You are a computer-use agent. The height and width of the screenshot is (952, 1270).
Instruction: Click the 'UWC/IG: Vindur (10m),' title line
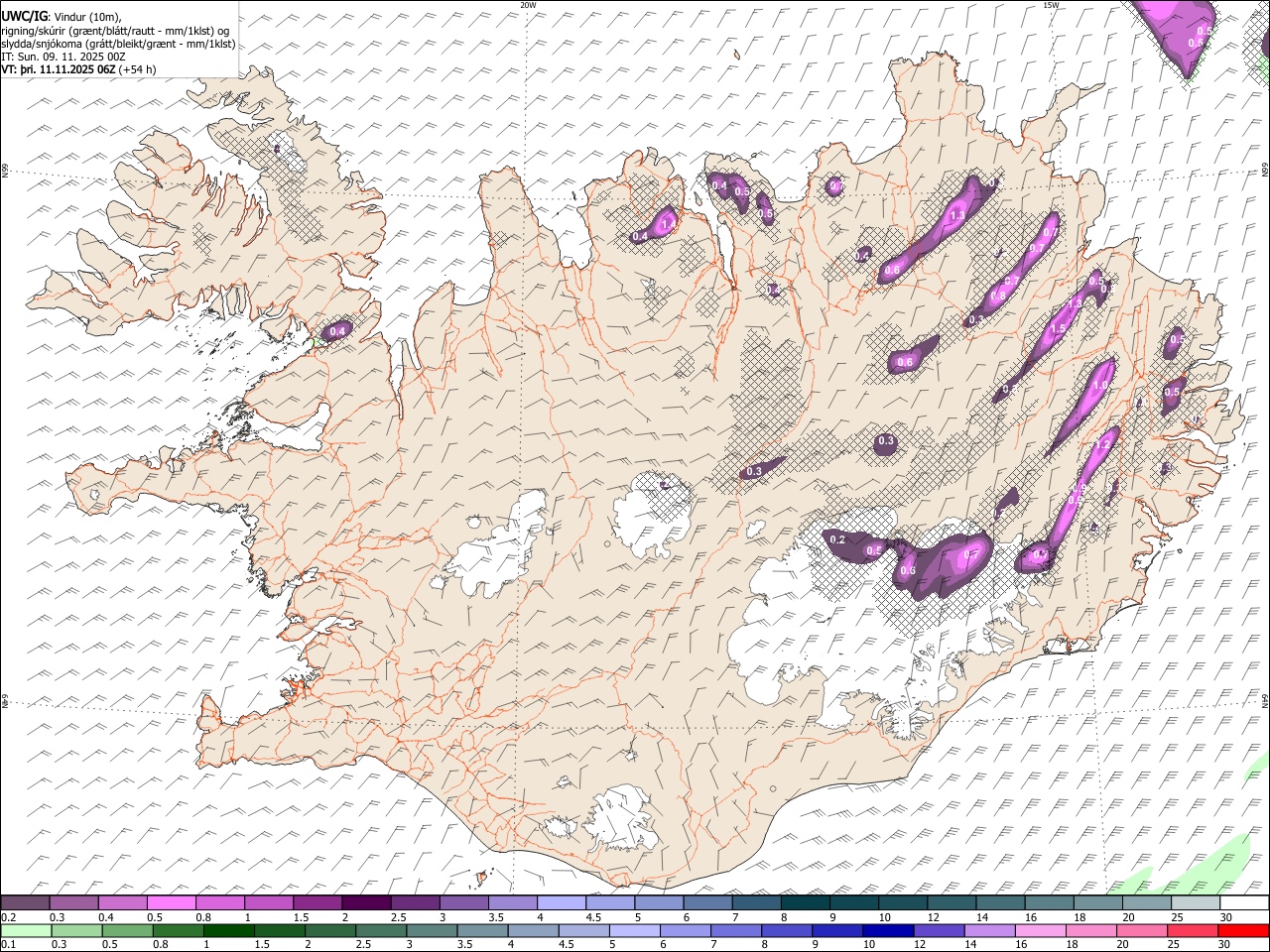point(62,17)
